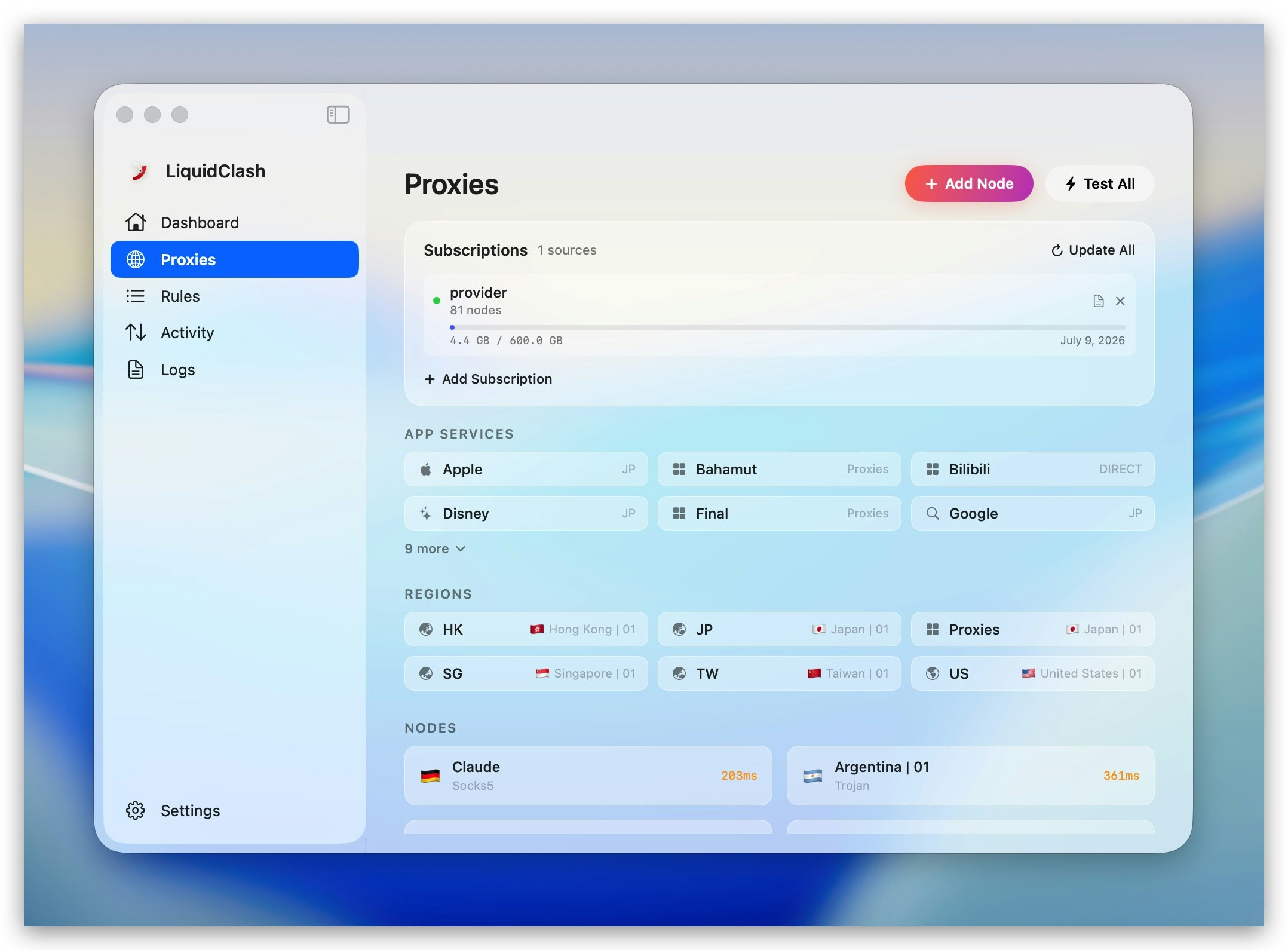Click the Update All refresh icon

pos(1056,250)
